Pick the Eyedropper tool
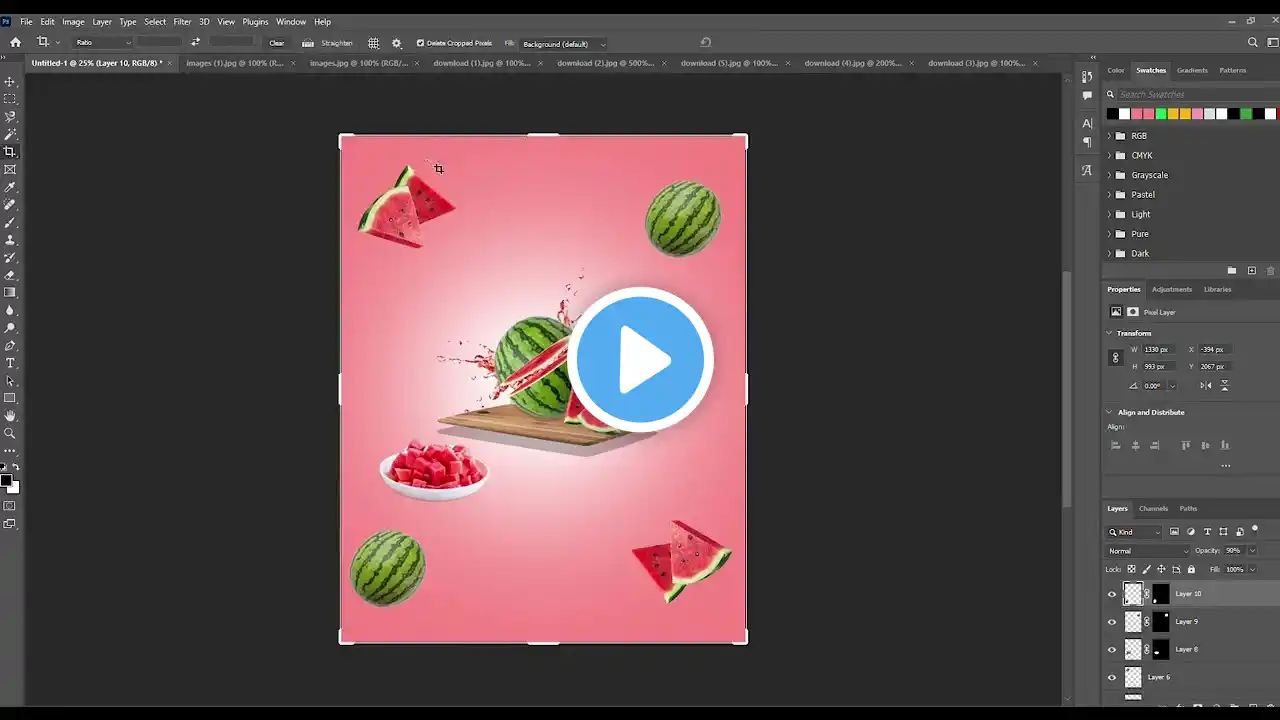 coord(10,187)
